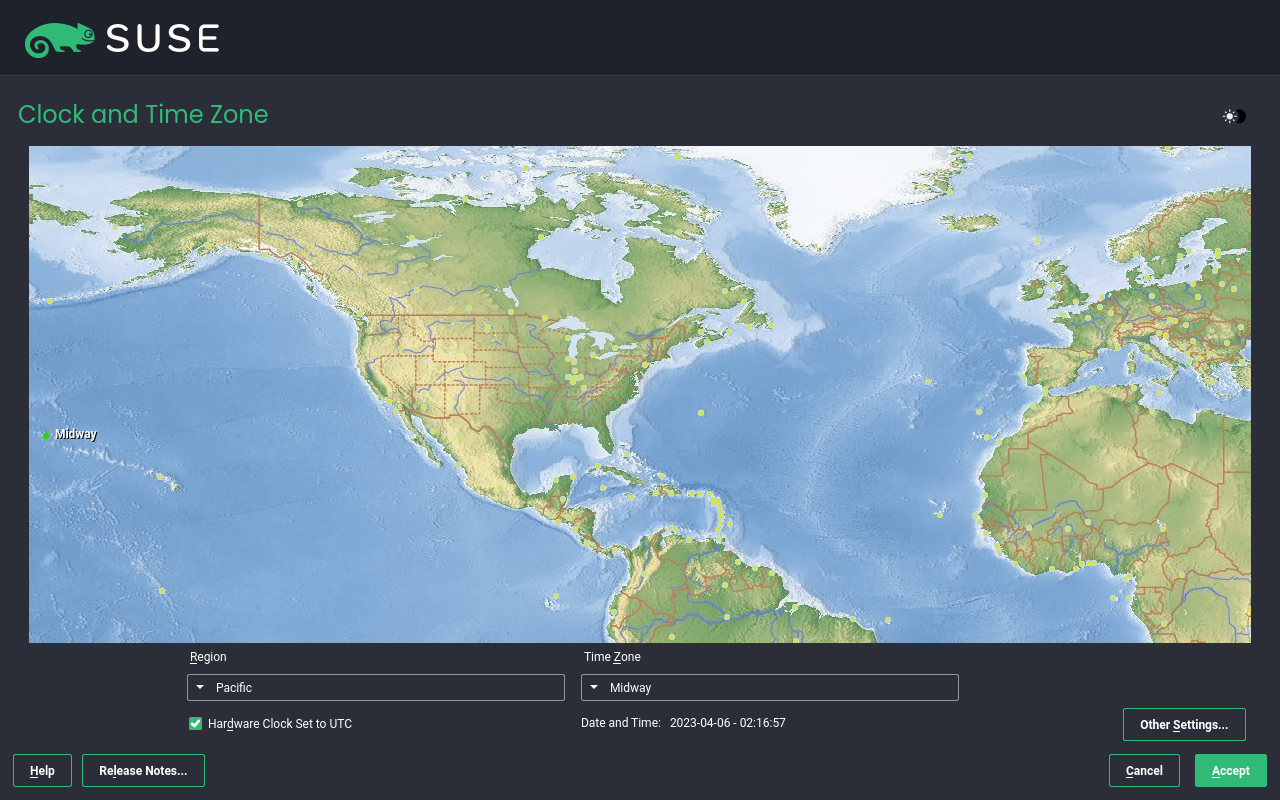Open Other Settings dialog
The width and height of the screenshot is (1280, 800).
point(1184,725)
